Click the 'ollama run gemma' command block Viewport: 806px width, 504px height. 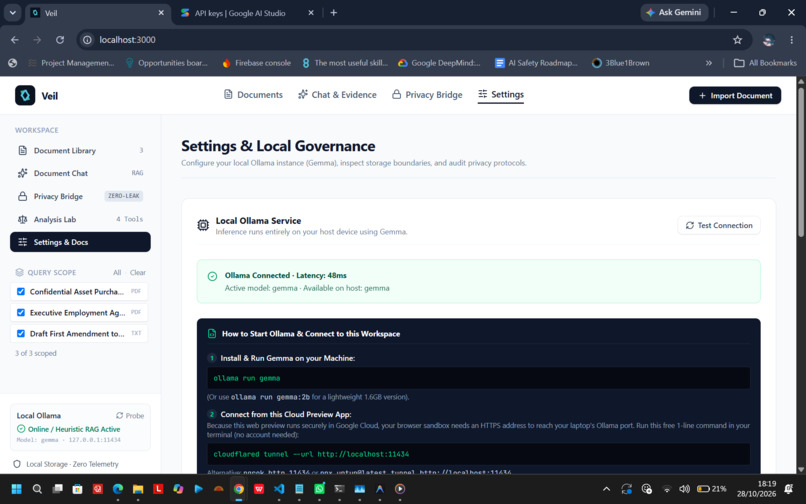click(x=478, y=378)
